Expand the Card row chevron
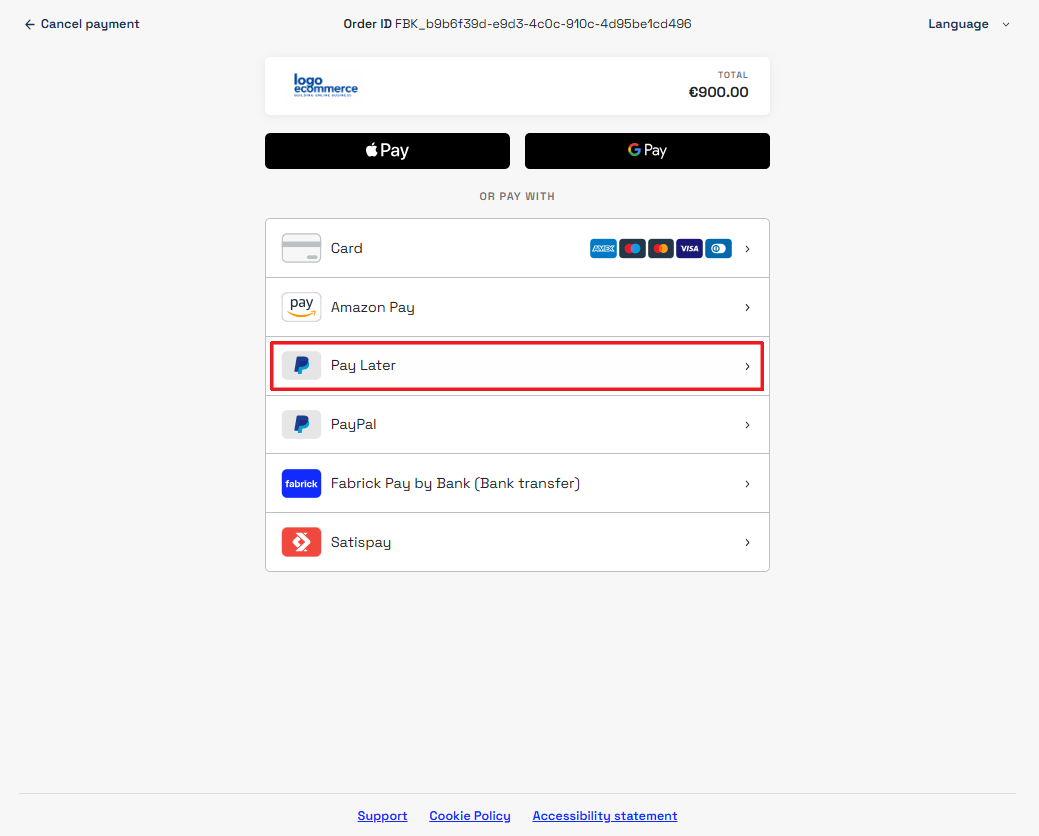Viewport: 1039px width, 836px height. pyautogui.click(x=747, y=249)
